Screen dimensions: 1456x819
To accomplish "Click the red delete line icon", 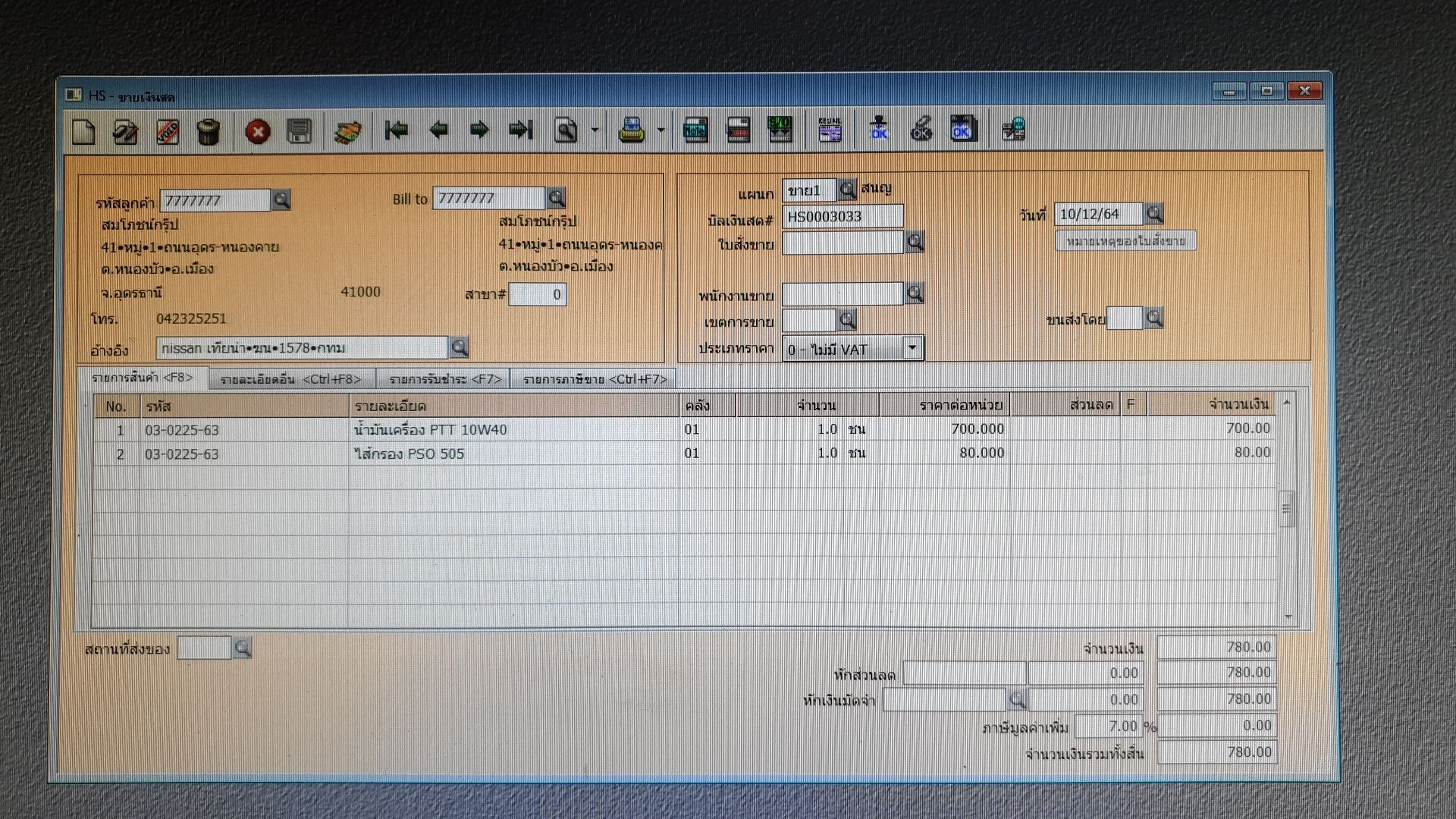I will pyautogui.click(x=738, y=130).
